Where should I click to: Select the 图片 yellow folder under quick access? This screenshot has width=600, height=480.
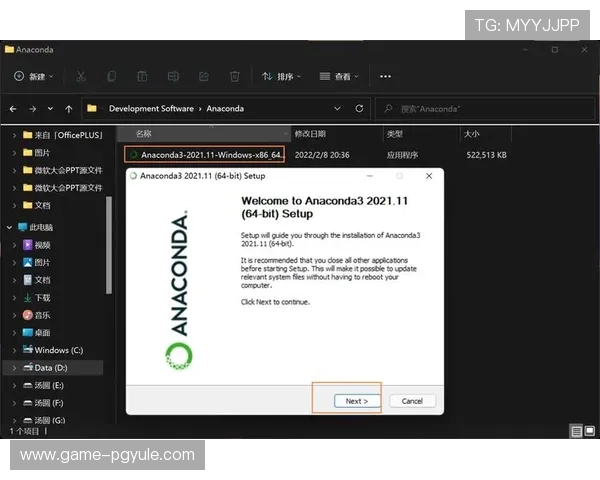[37, 153]
